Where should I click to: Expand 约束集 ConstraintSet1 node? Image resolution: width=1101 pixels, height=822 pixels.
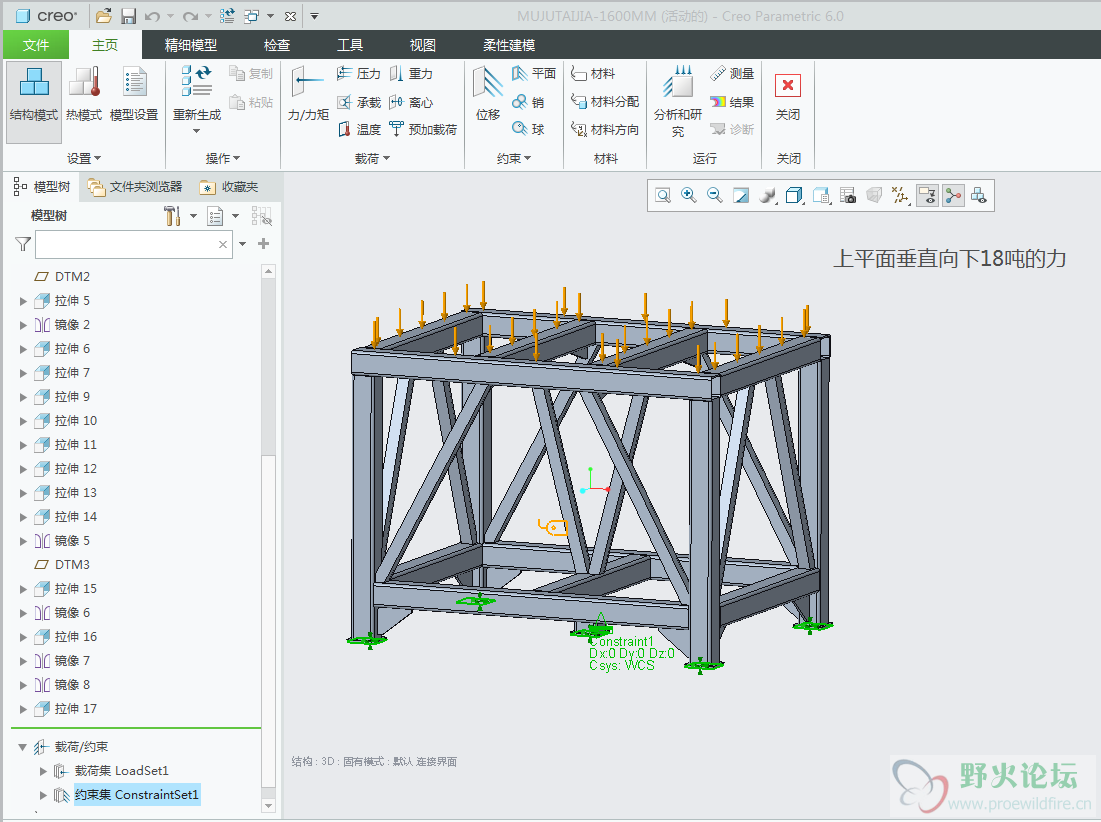[44, 795]
